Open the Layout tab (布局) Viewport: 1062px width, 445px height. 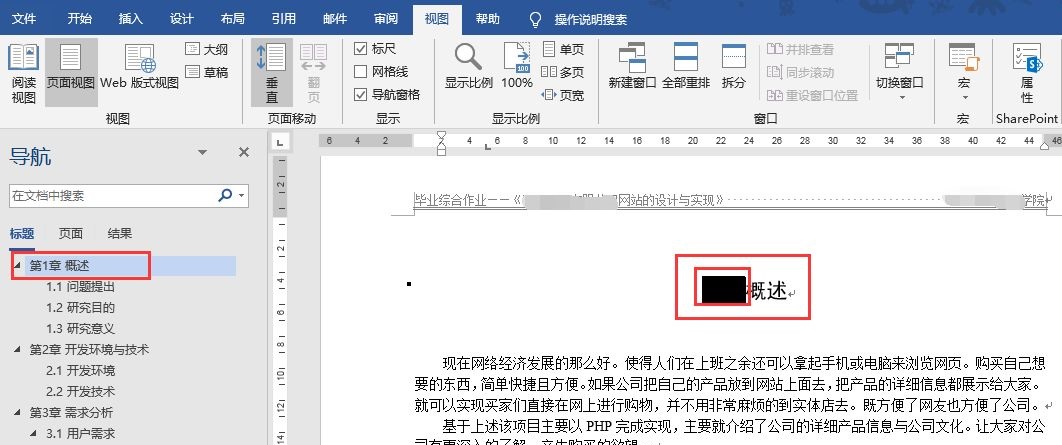pyautogui.click(x=232, y=19)
